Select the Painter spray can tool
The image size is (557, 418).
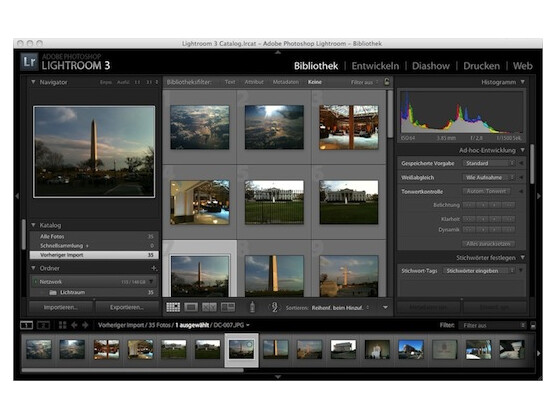coord(252,307)
